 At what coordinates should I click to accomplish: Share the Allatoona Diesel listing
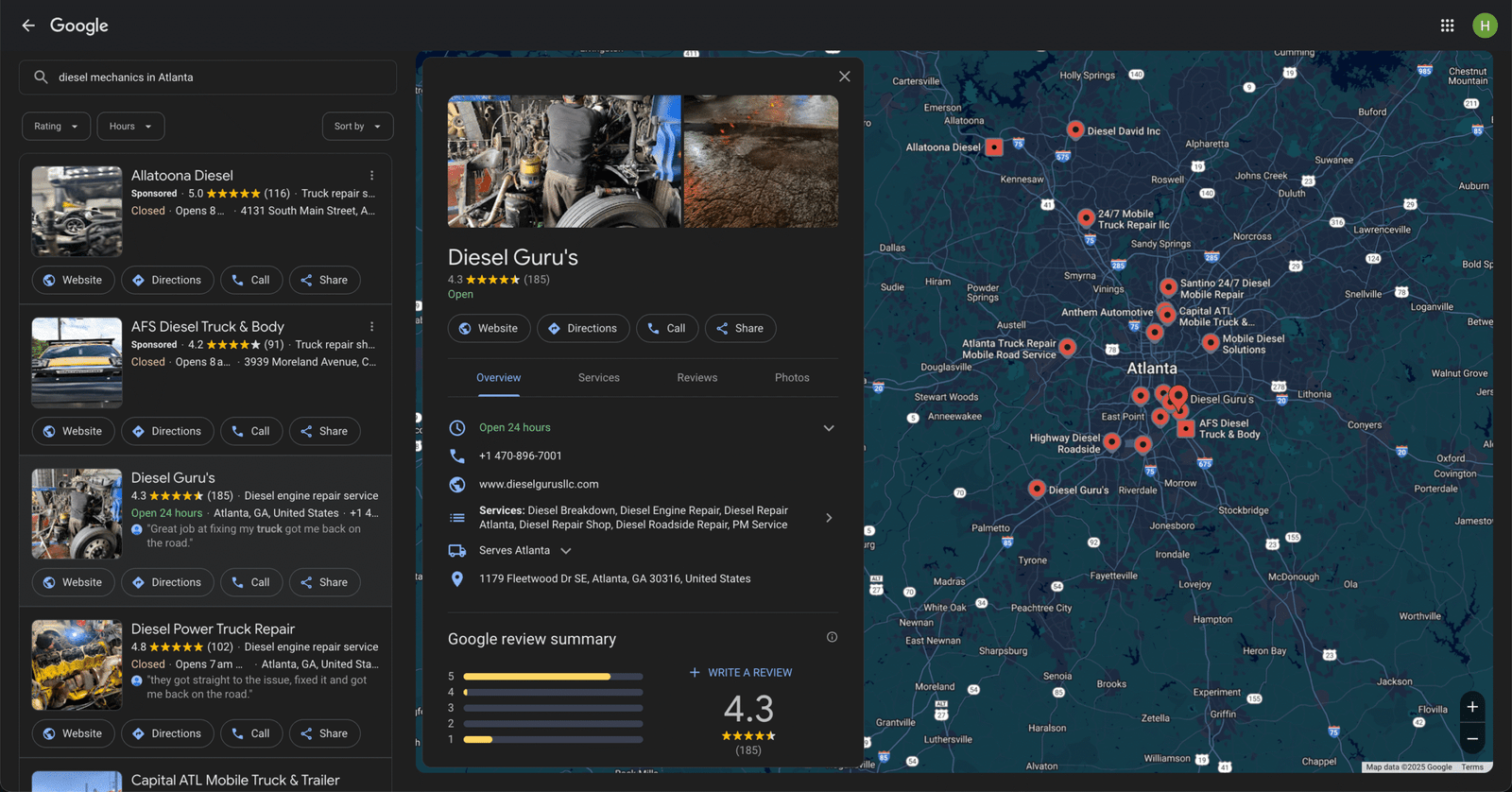tap(325, 281)
